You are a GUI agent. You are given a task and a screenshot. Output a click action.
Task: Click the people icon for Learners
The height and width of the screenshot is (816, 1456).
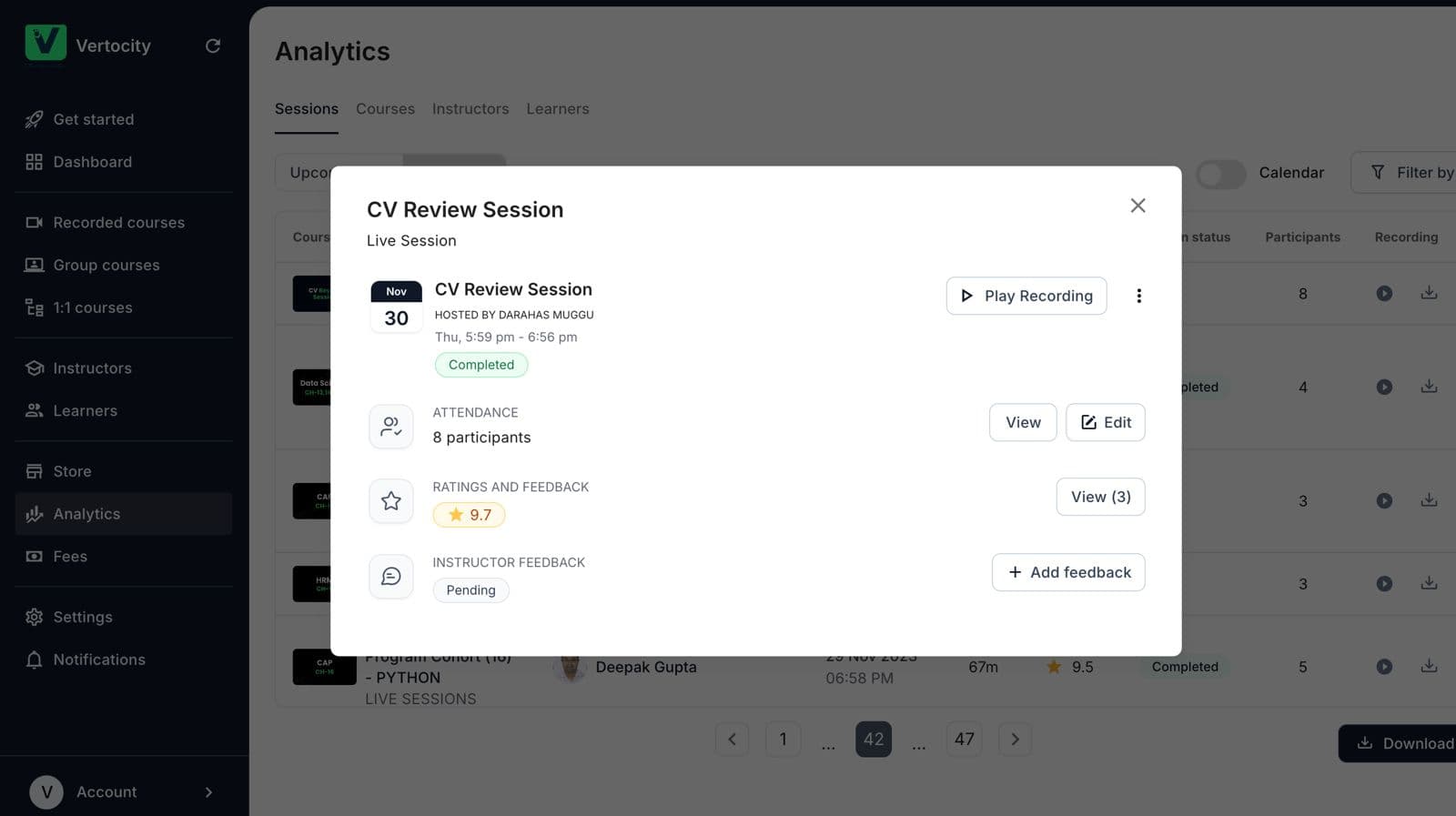point(35,410)
